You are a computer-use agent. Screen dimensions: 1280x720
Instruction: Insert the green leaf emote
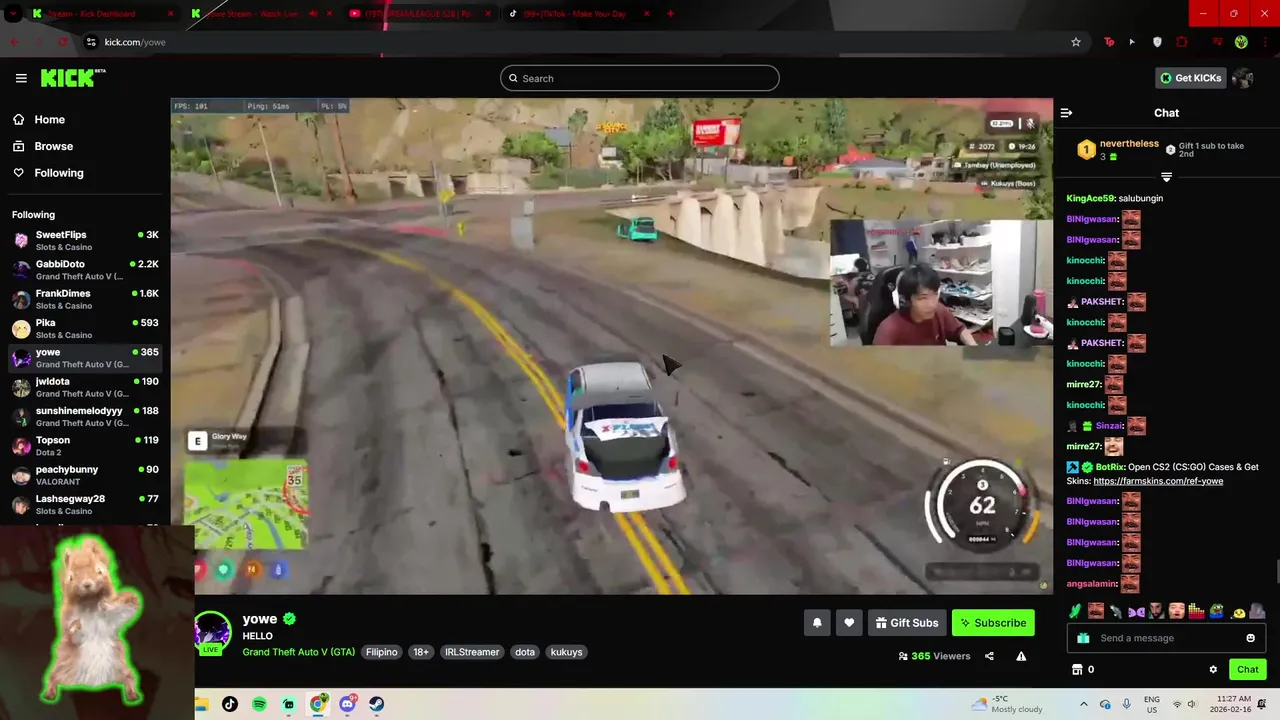(x=1075, y=611)
